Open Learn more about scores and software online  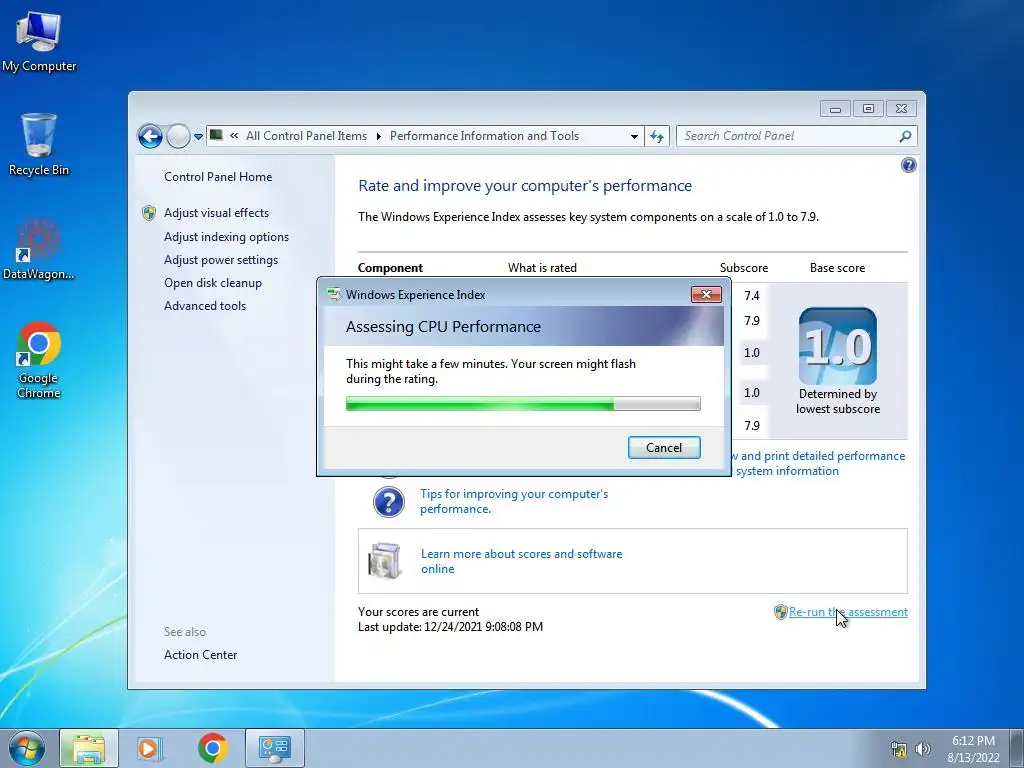point(521,561)
